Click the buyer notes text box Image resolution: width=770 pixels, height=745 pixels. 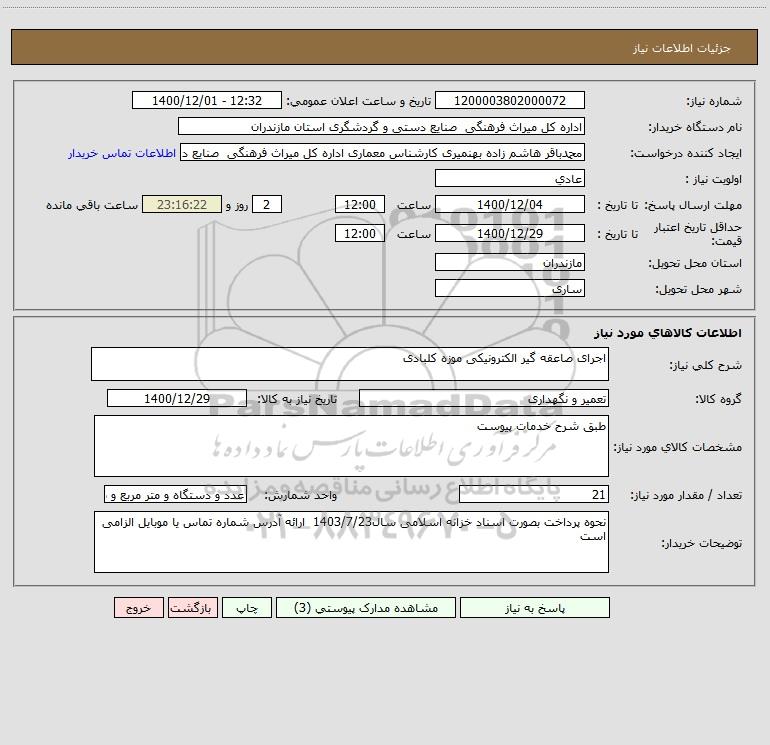(x=351, y=542)
